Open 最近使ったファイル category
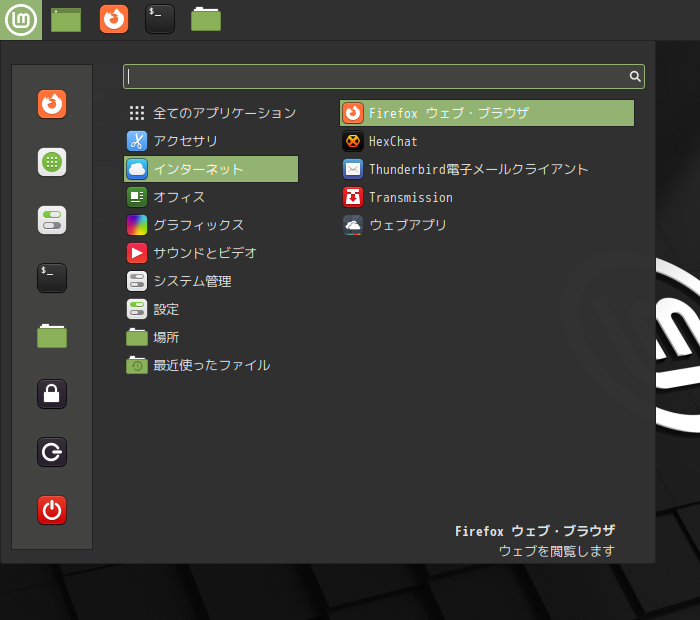The height and width of the screenshot is (620, 700). pos(211,366)
